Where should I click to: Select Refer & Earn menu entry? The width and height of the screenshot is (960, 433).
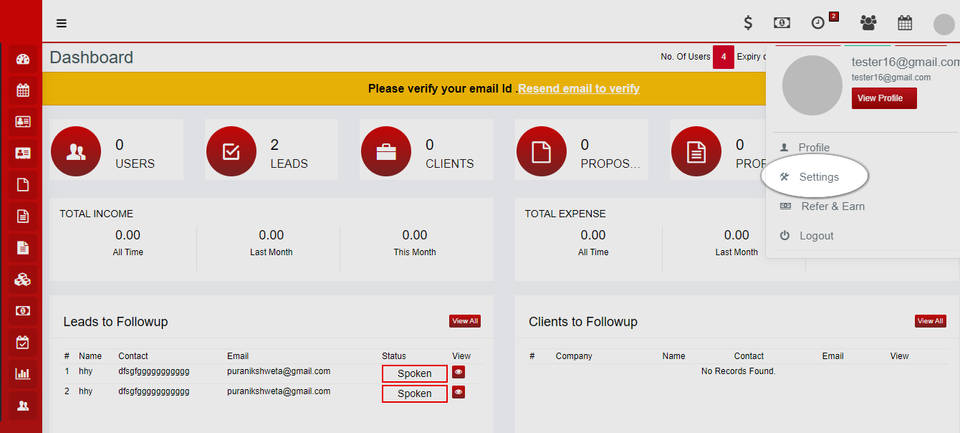click(x=832, y=206)
